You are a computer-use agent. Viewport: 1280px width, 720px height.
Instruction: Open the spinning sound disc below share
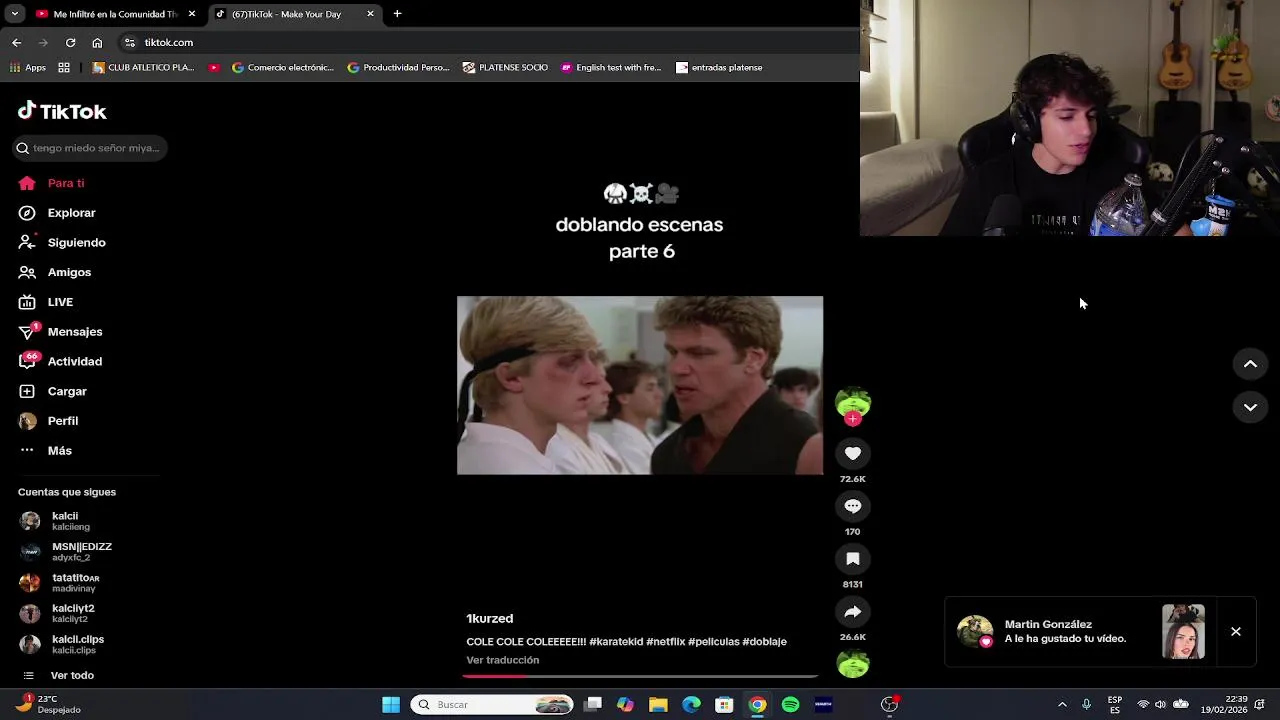853,664
